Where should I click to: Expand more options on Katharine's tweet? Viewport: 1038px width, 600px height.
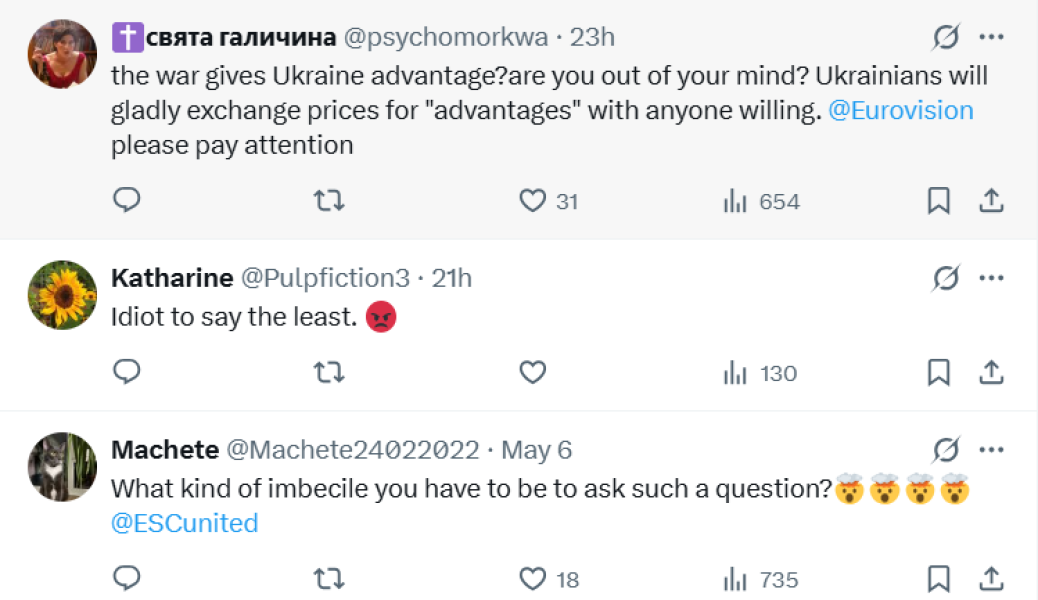pyautogui.click(x=991, y=278)
